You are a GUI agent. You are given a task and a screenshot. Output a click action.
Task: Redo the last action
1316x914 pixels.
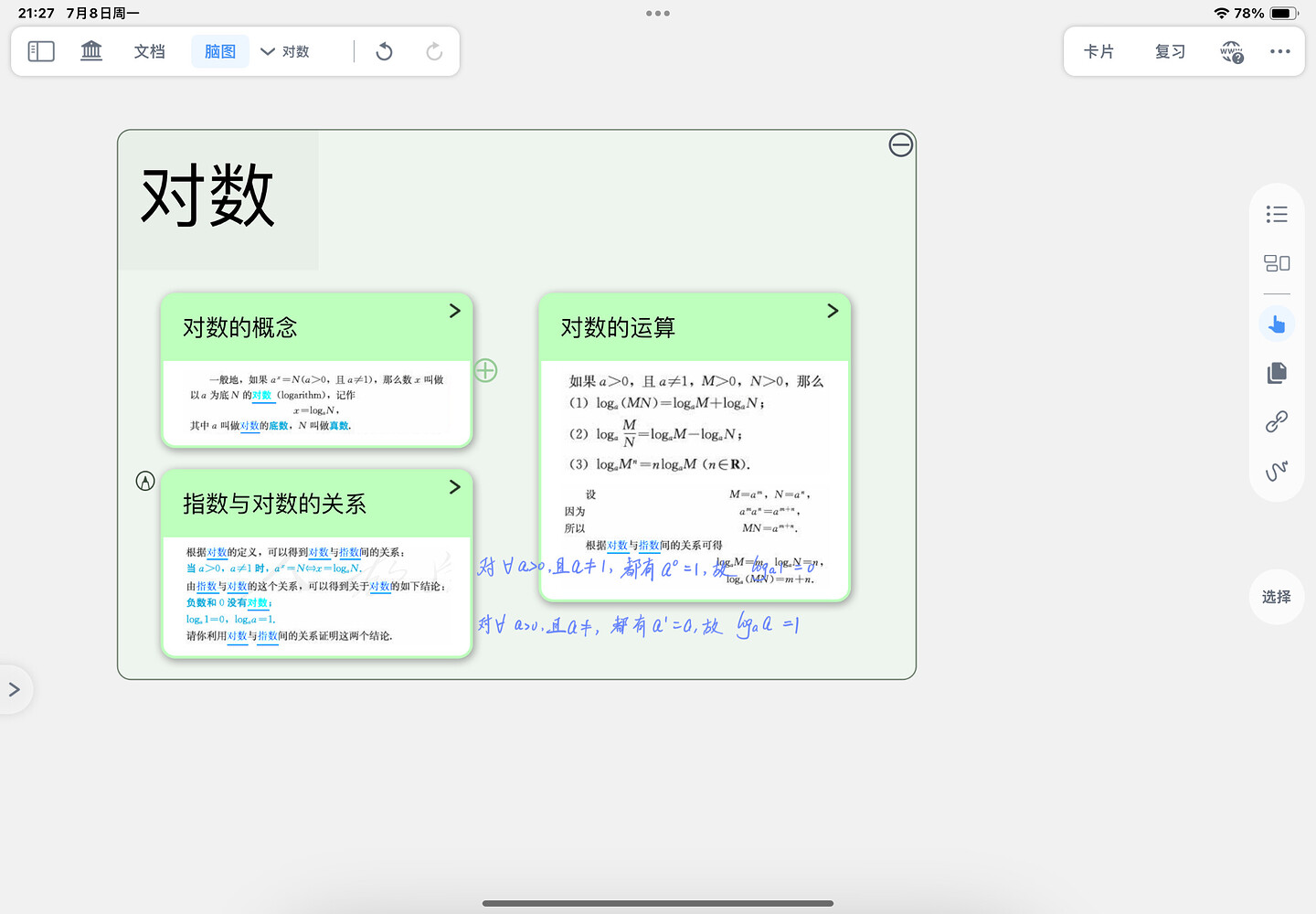click(434, 51)
